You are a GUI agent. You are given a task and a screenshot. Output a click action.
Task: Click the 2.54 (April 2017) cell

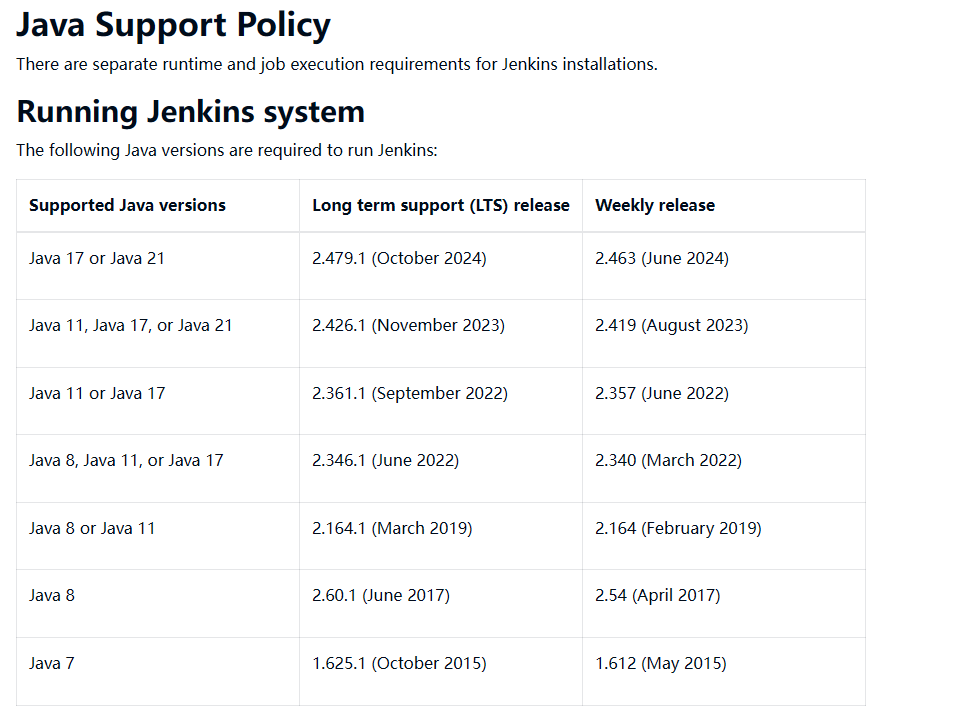point(657,595)
